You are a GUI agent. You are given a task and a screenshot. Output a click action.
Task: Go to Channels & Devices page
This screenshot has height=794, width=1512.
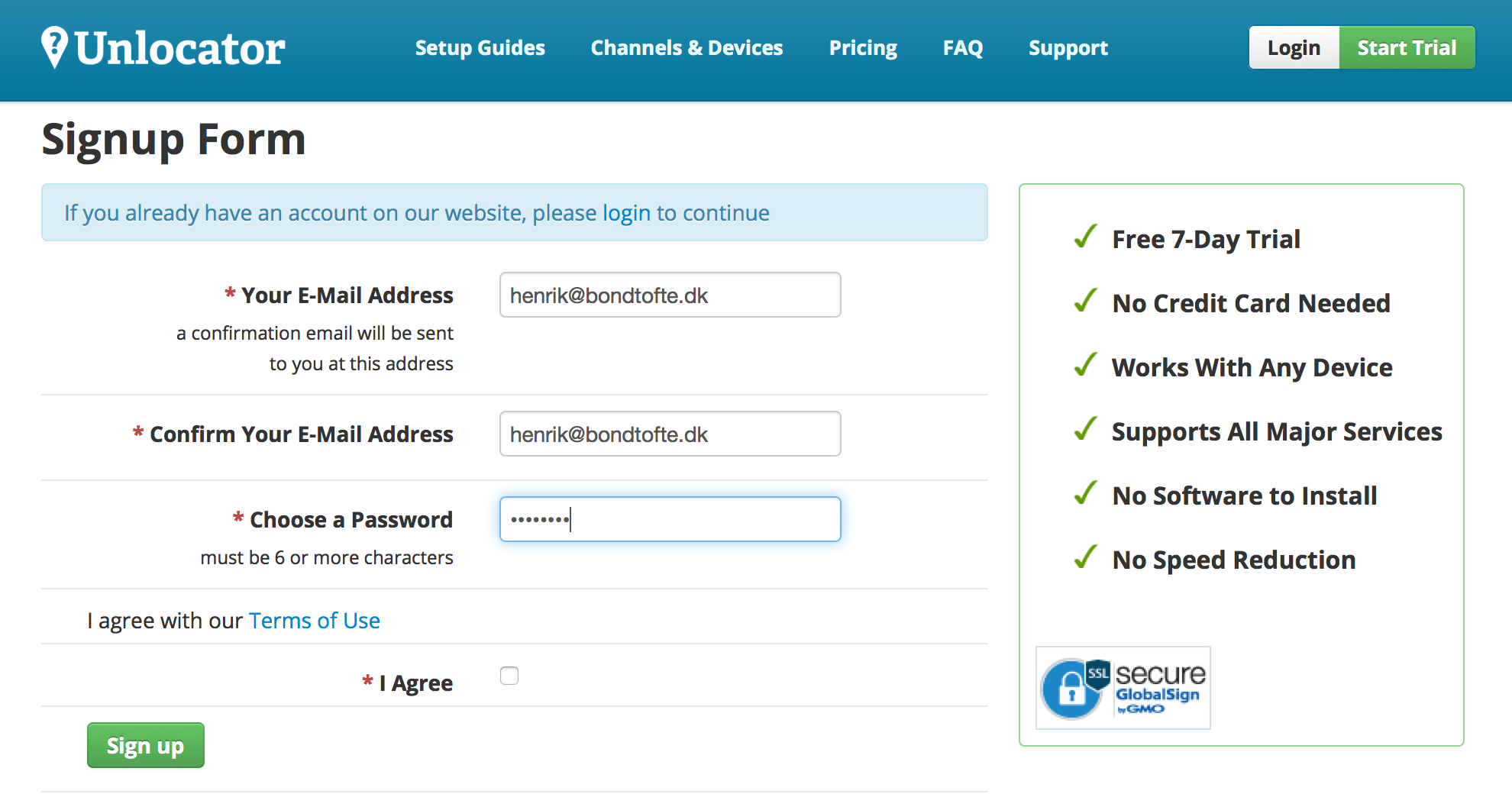687,48
